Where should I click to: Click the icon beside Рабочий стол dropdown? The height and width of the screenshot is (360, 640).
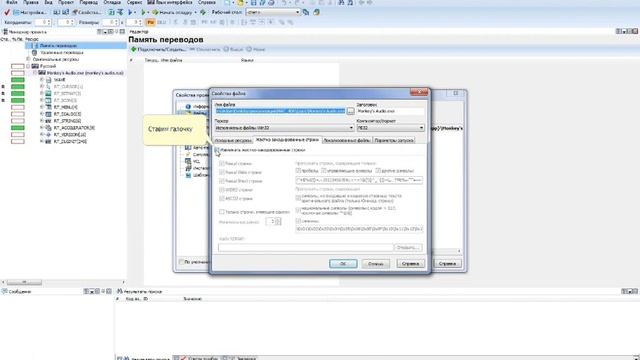(x=306, y=13)
